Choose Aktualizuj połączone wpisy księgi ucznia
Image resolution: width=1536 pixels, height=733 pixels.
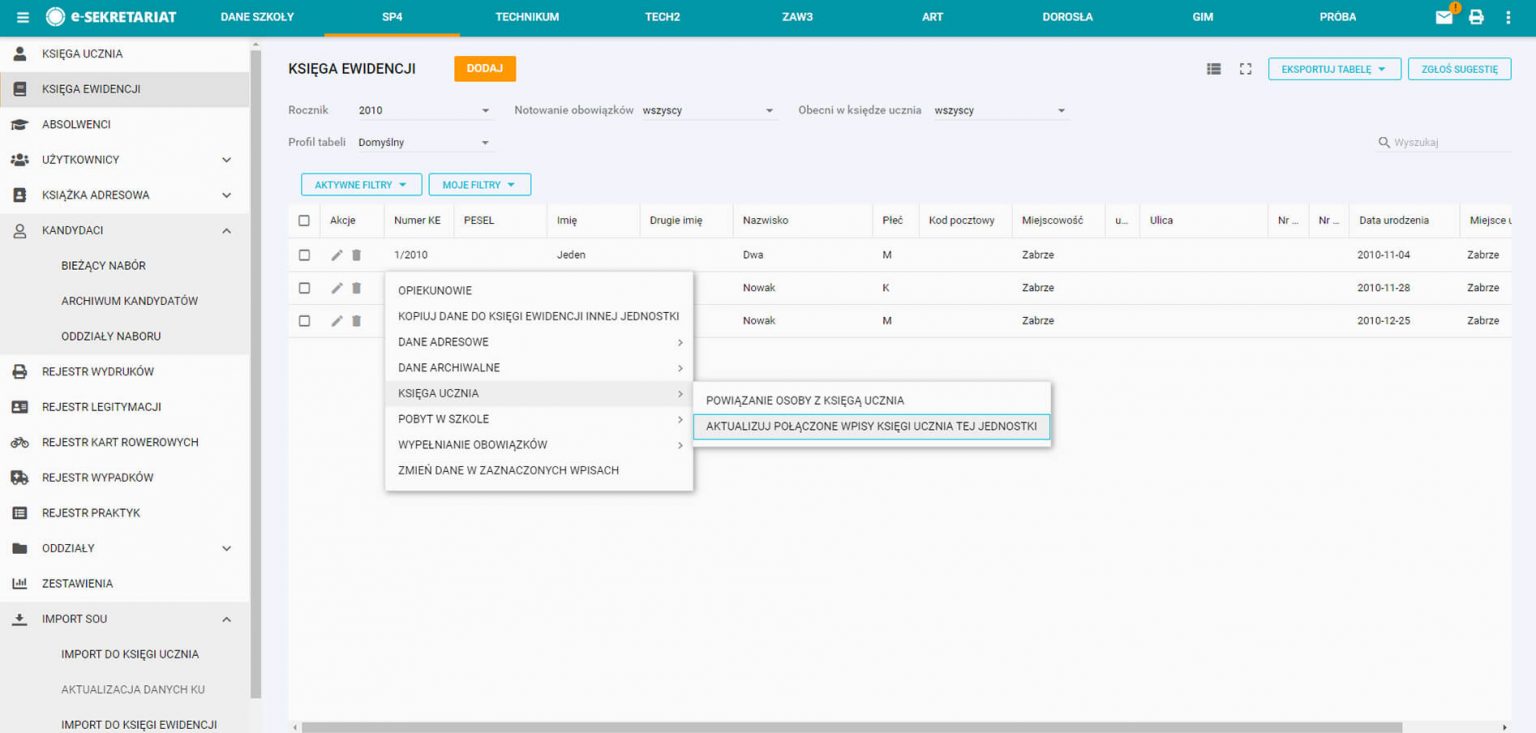point(871,427)
